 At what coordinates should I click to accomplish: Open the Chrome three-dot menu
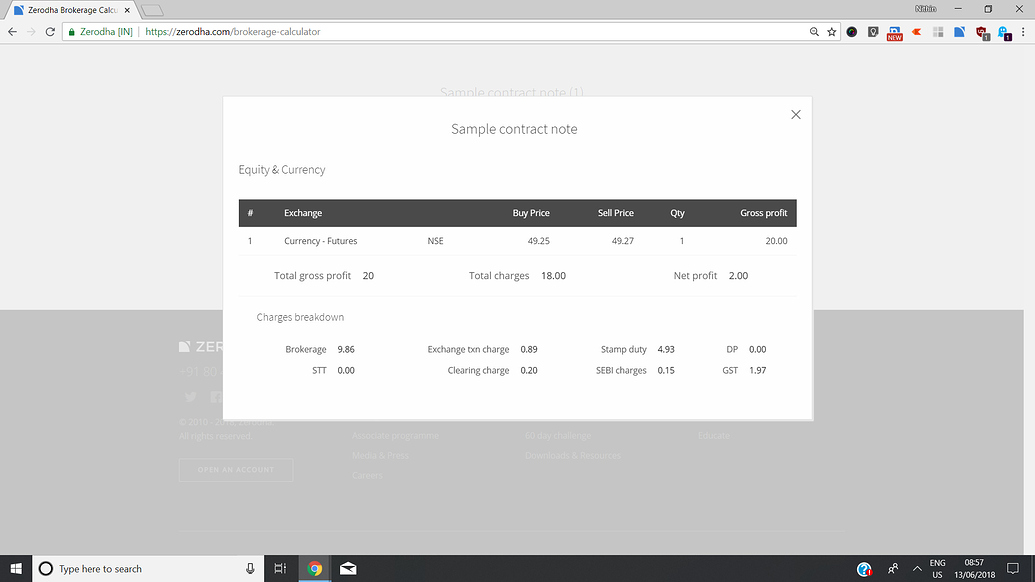coord(1023,31)
